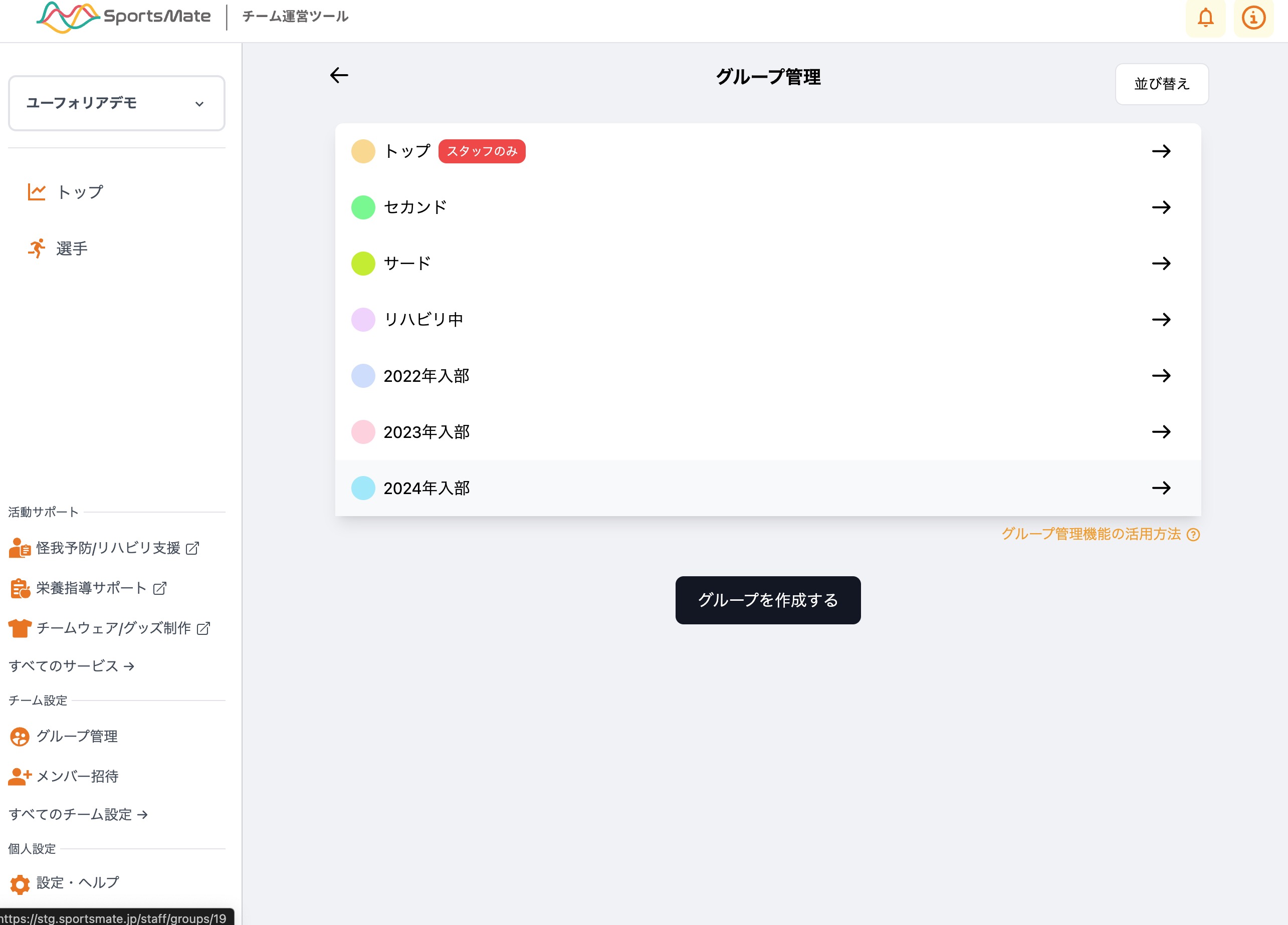Select the サード group name

click(x=408, y=264)
